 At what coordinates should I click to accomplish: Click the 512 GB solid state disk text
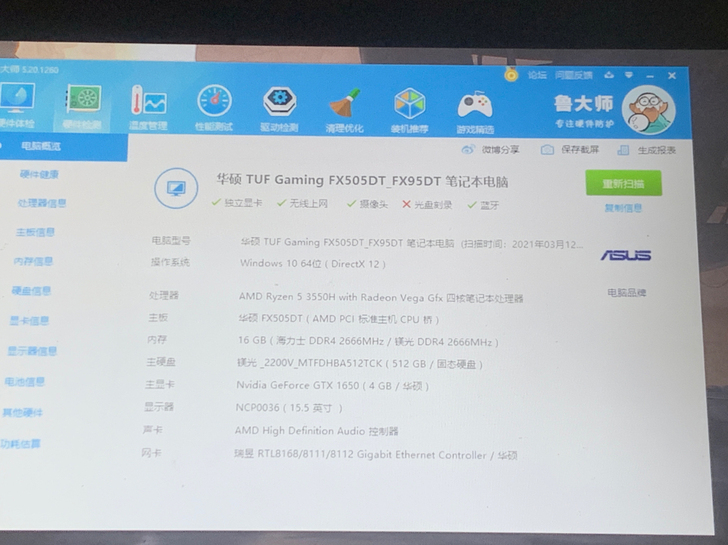[x=360, y=363]
